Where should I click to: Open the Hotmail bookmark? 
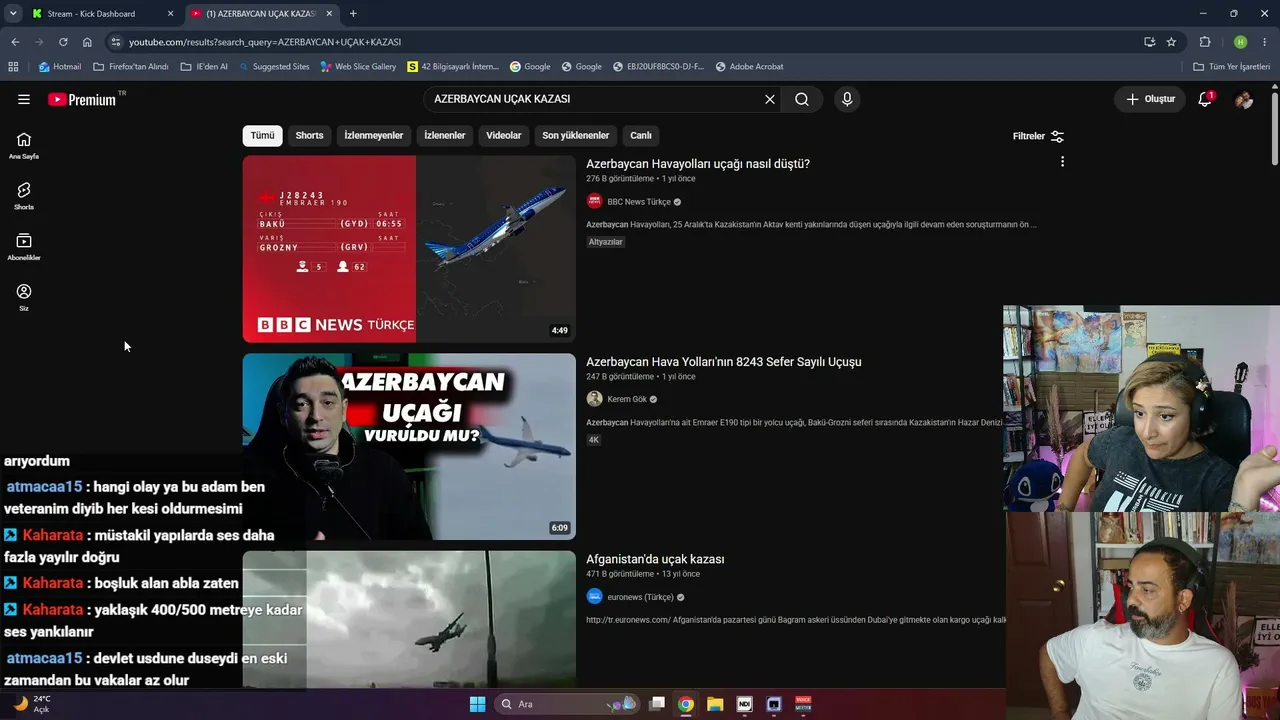tap(60, 67)
